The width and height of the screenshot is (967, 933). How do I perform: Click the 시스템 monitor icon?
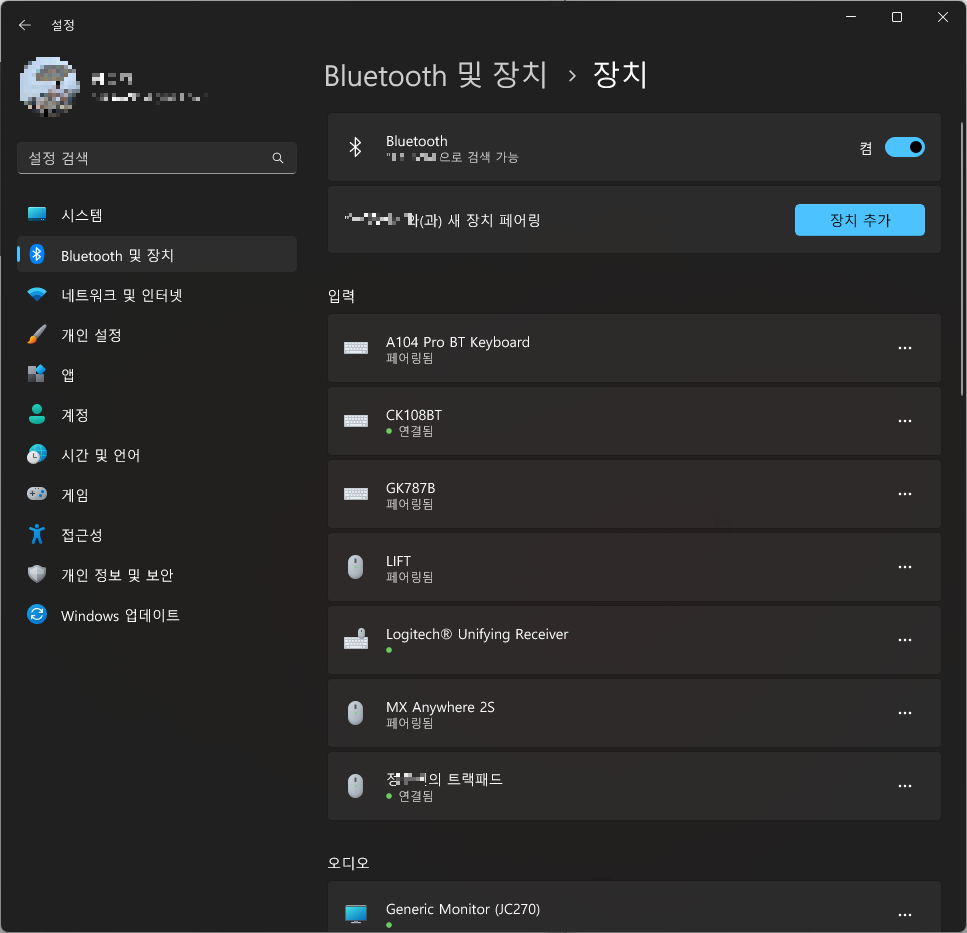click(x=37, y=214)
